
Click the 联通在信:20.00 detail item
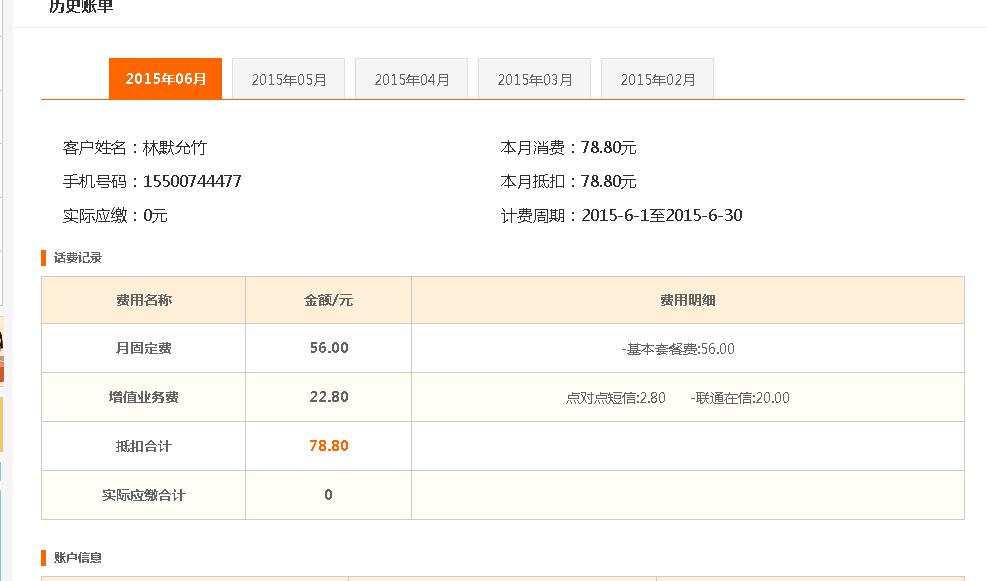(x=740, y=398)
